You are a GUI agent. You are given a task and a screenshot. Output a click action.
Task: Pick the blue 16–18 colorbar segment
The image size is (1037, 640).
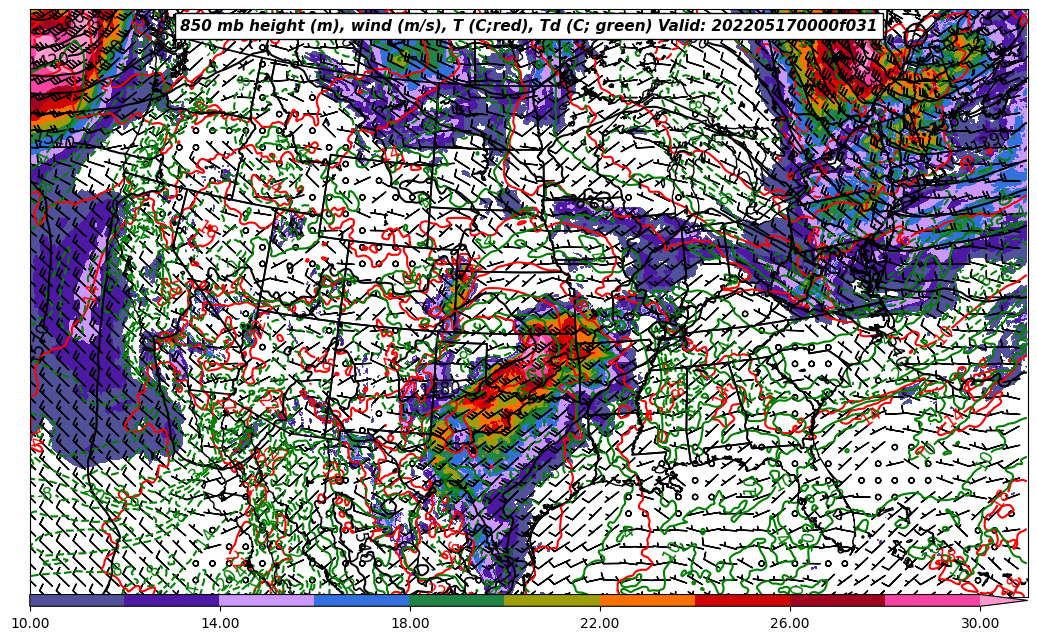(x=362, y=600)
